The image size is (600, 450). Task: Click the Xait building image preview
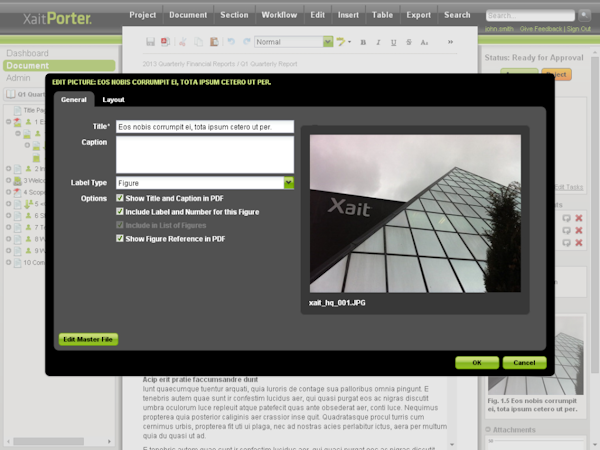(x=415, y=213)
